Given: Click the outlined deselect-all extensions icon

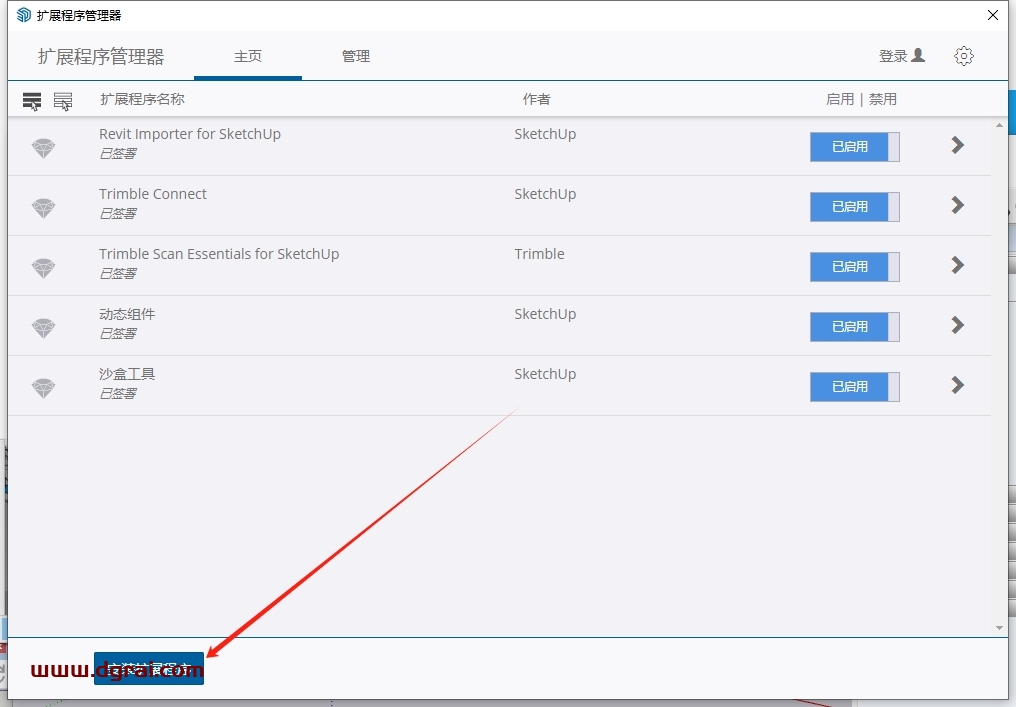Looking at the screenshot, I should pyautogui.click(x=63, y=101).
